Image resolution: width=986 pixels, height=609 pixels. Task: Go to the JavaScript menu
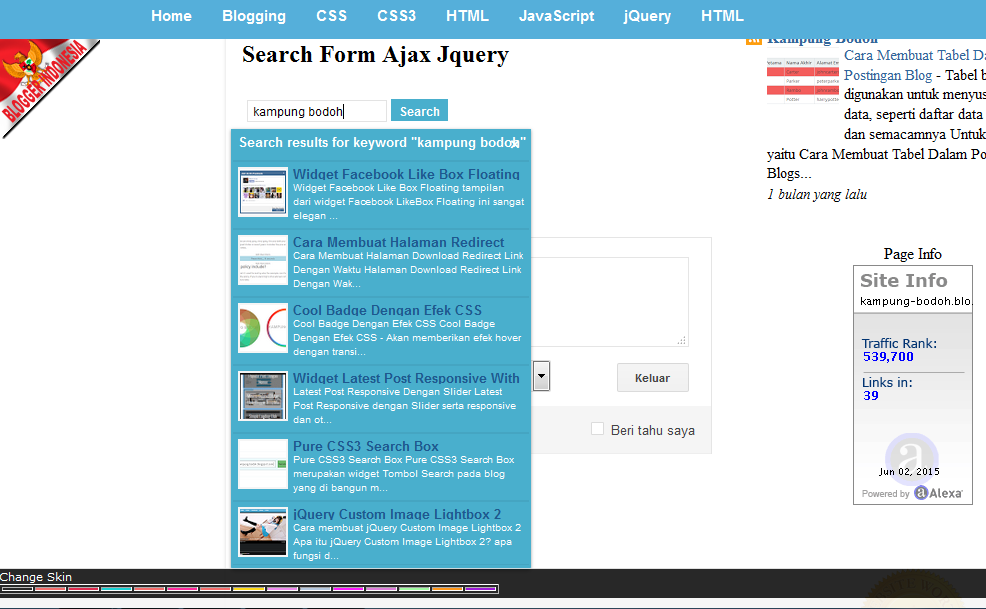click(x=556, y=16)
